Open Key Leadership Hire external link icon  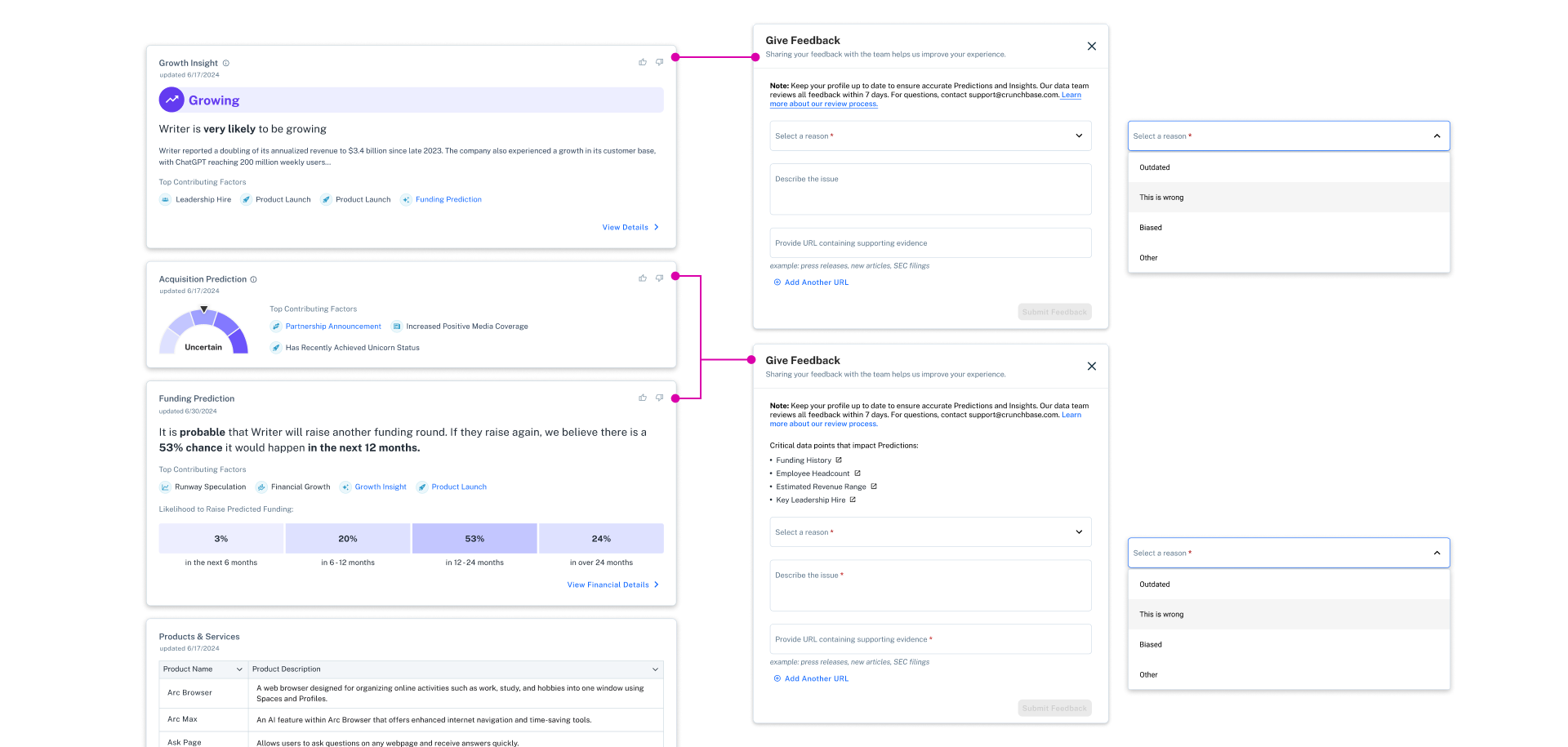tap(853, 500)
